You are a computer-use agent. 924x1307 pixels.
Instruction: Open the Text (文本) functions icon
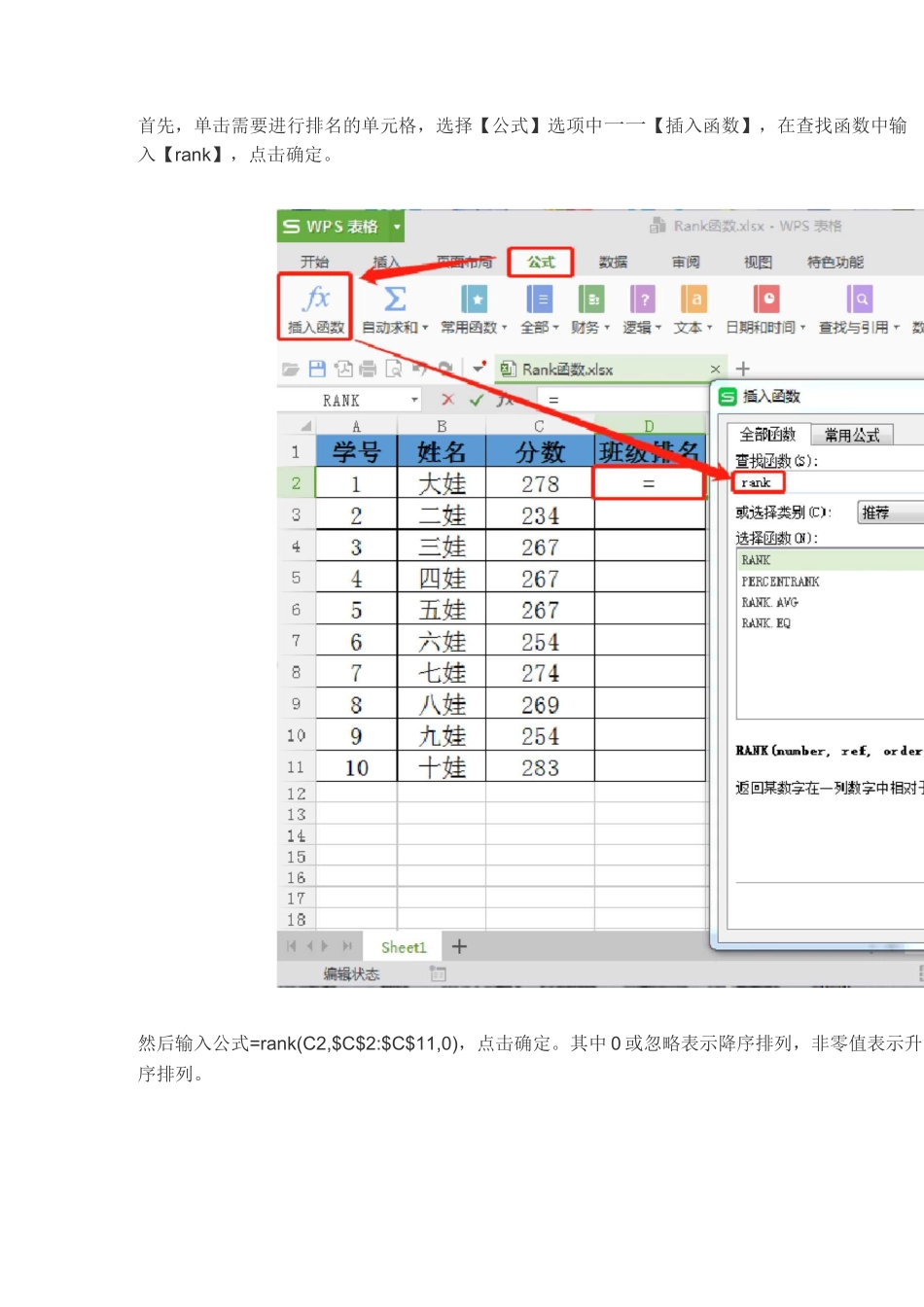tap(693, 299)
